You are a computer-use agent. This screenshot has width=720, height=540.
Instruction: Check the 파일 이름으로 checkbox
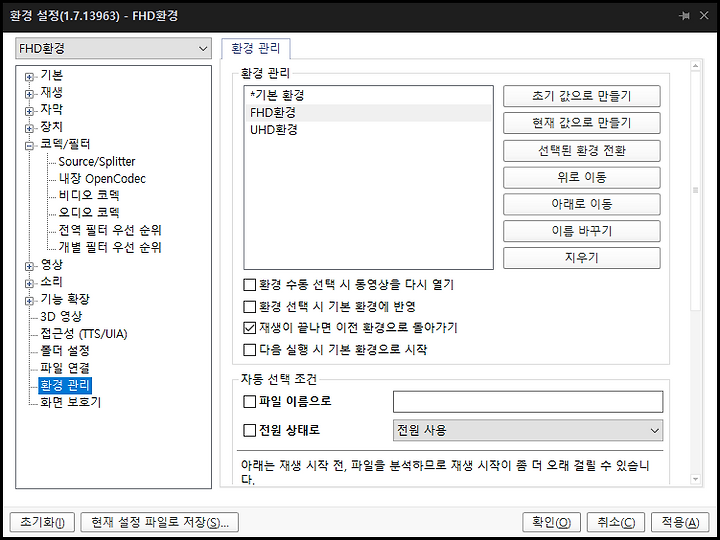pos(249,402)
